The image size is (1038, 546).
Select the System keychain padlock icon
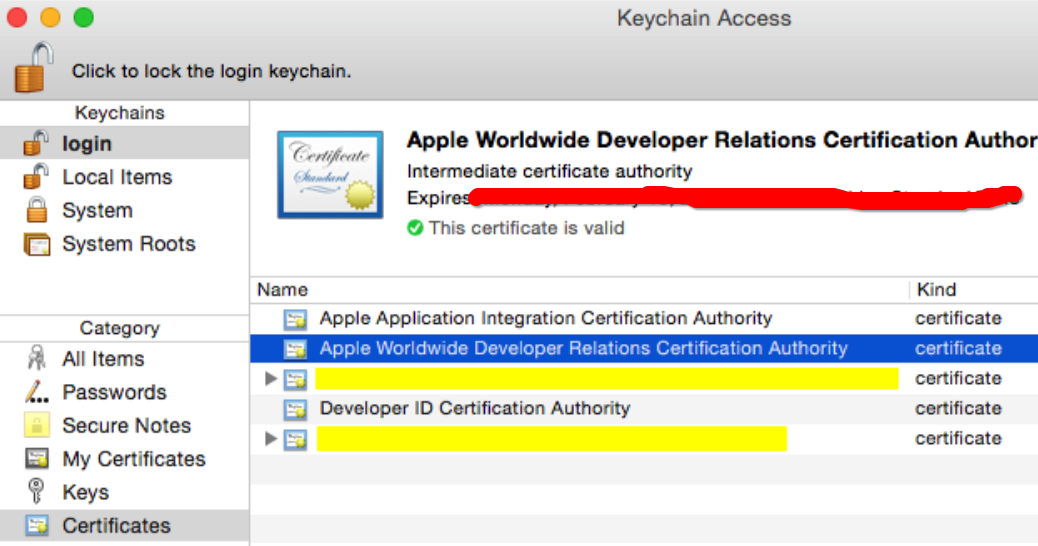tap(37, 211)
